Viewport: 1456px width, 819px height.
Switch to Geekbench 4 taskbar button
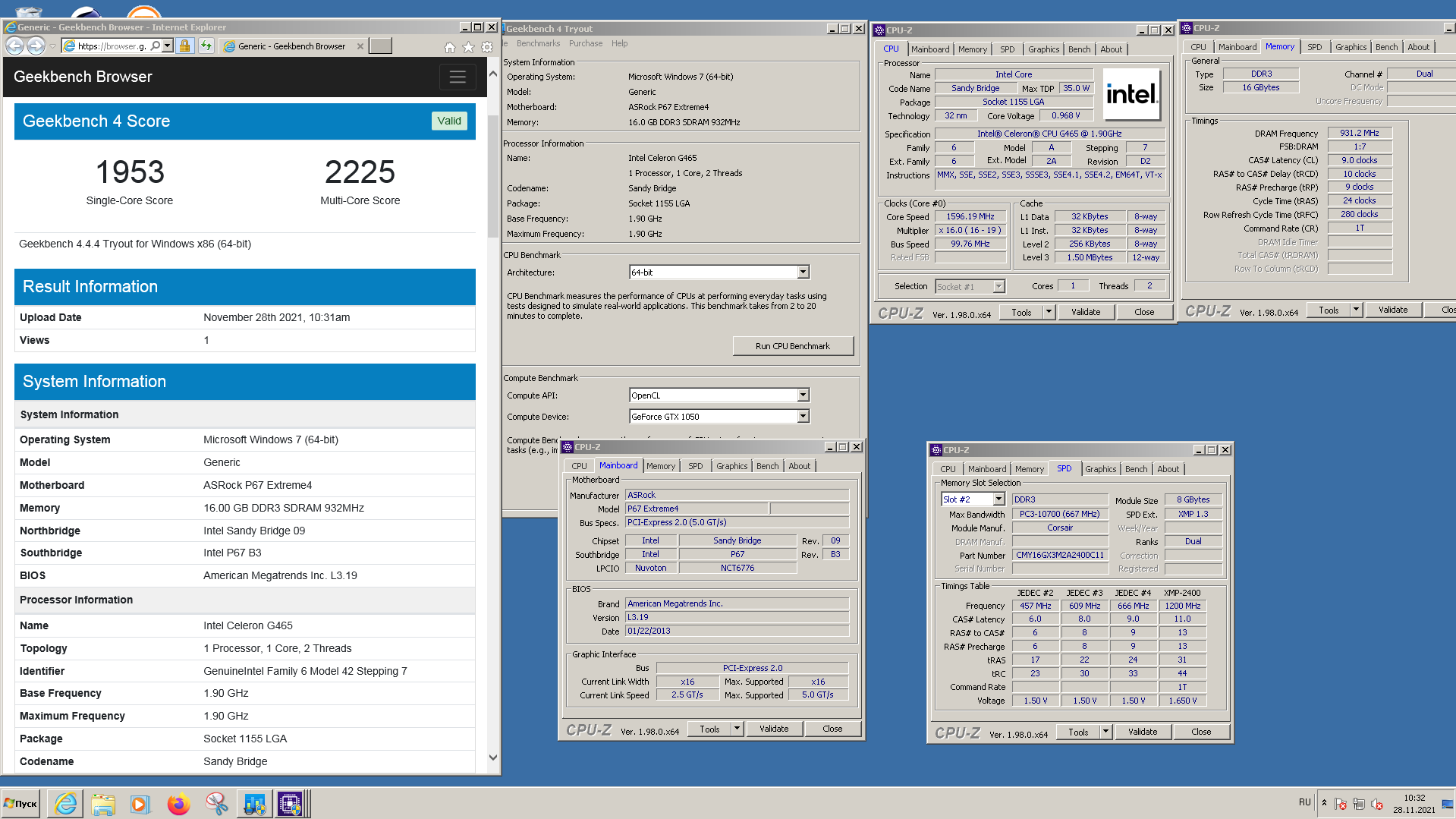point(254,804)
